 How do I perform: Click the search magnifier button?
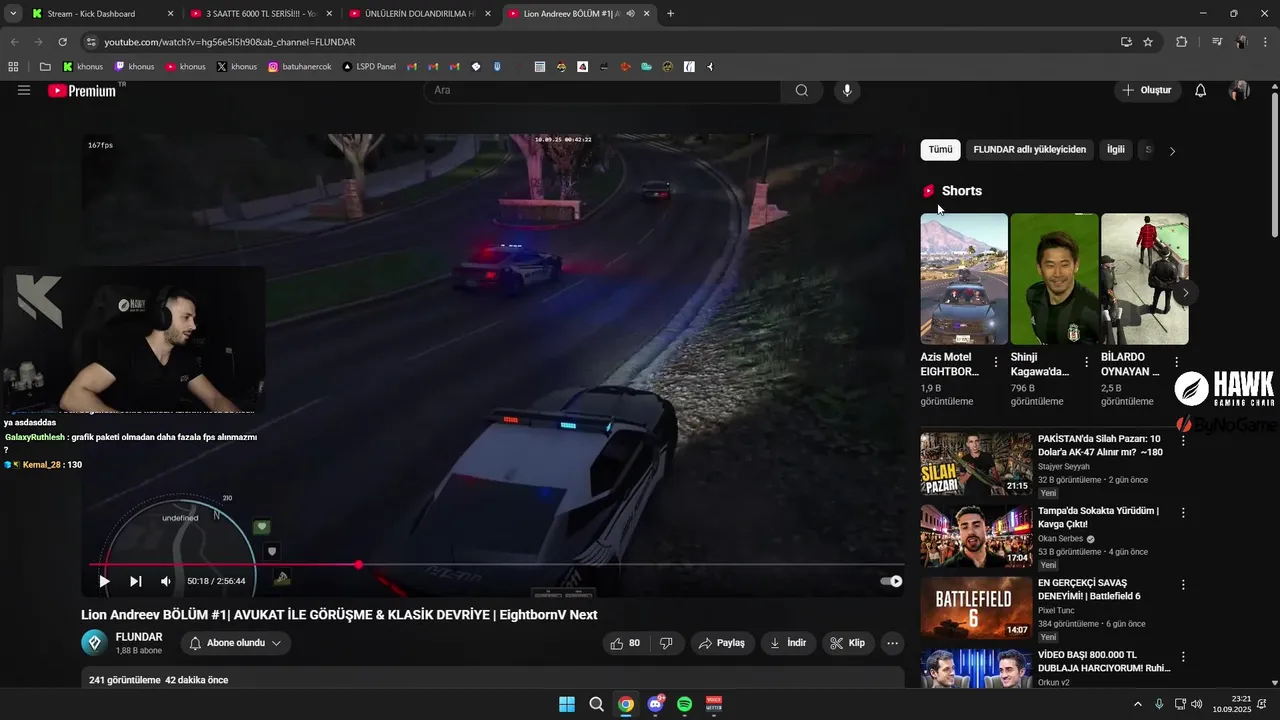802,90
